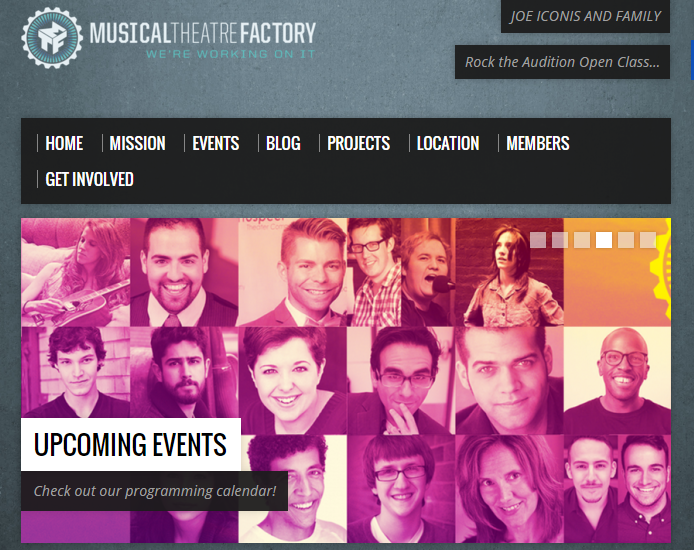The width and height of the screenshot is (694, 550).
Task: Jump to the second slider indicator
Action: click(x=560, y=240)
